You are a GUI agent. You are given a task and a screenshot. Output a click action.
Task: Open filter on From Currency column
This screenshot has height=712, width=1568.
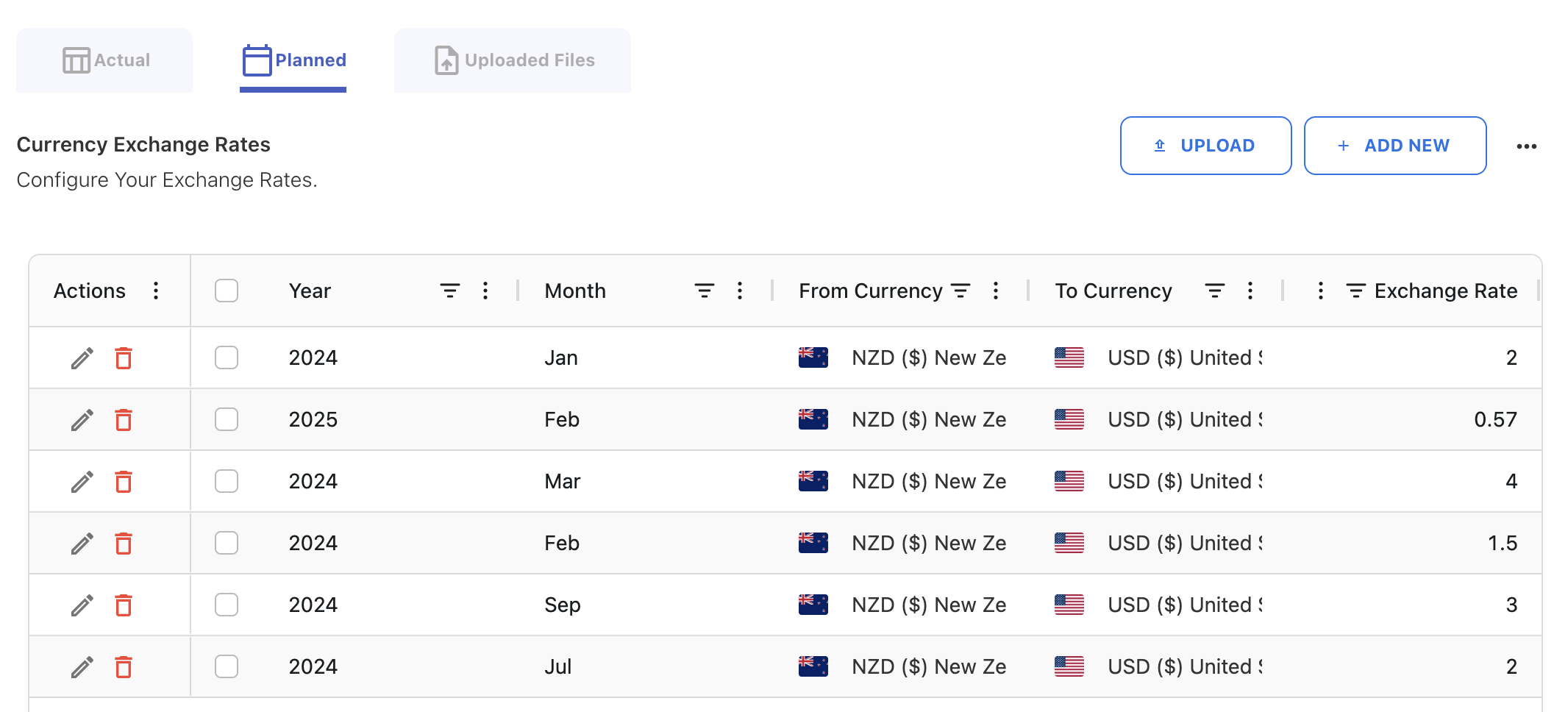tap(961, 291)
